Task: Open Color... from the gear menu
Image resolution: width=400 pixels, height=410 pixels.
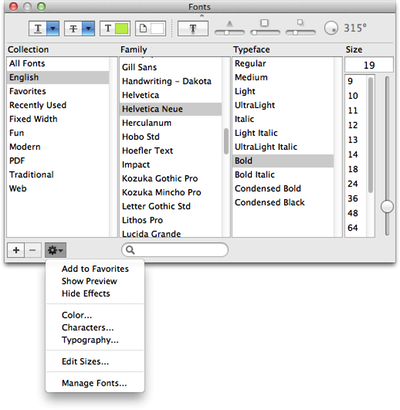Action: pyautogui.click(x=95, y=315)
